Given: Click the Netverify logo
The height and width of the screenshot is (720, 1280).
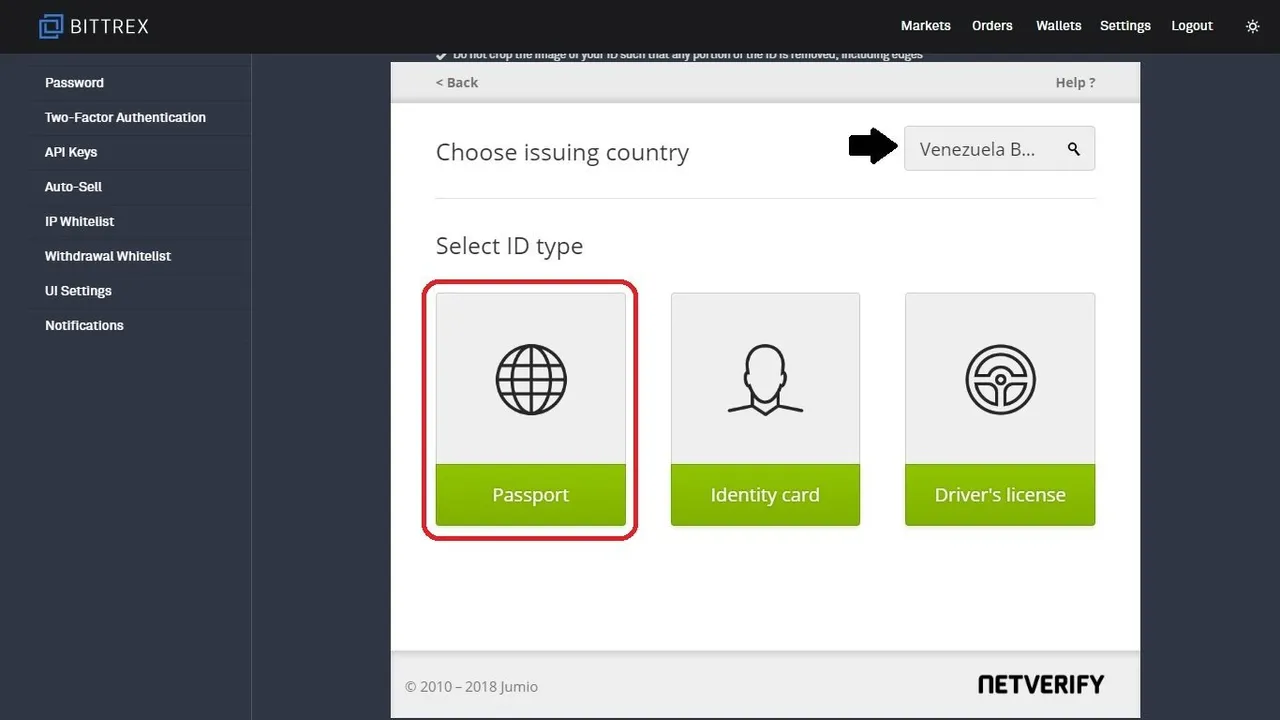Looking at the screenshot, I should click(x=1041, y=685).
